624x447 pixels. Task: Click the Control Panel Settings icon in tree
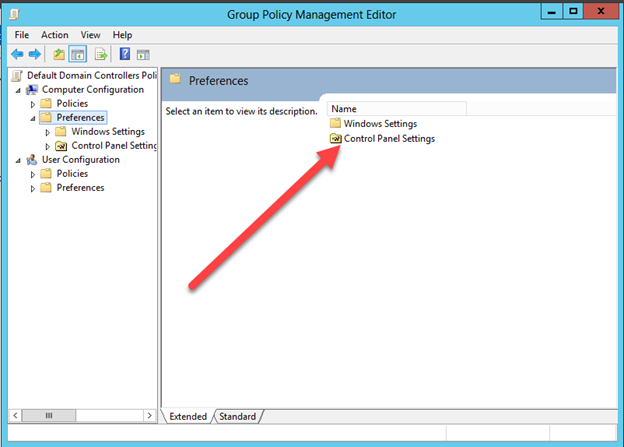[x=61, y=146]
